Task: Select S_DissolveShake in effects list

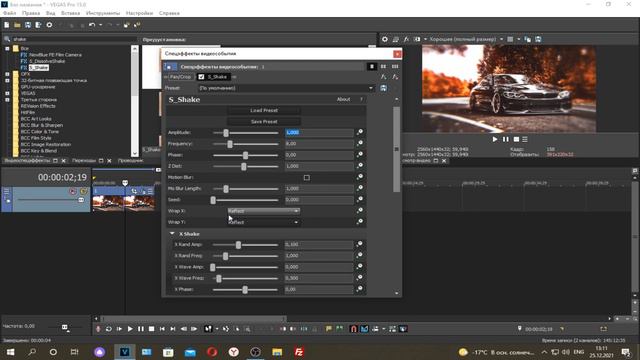Action: click(x=47, y=61)
